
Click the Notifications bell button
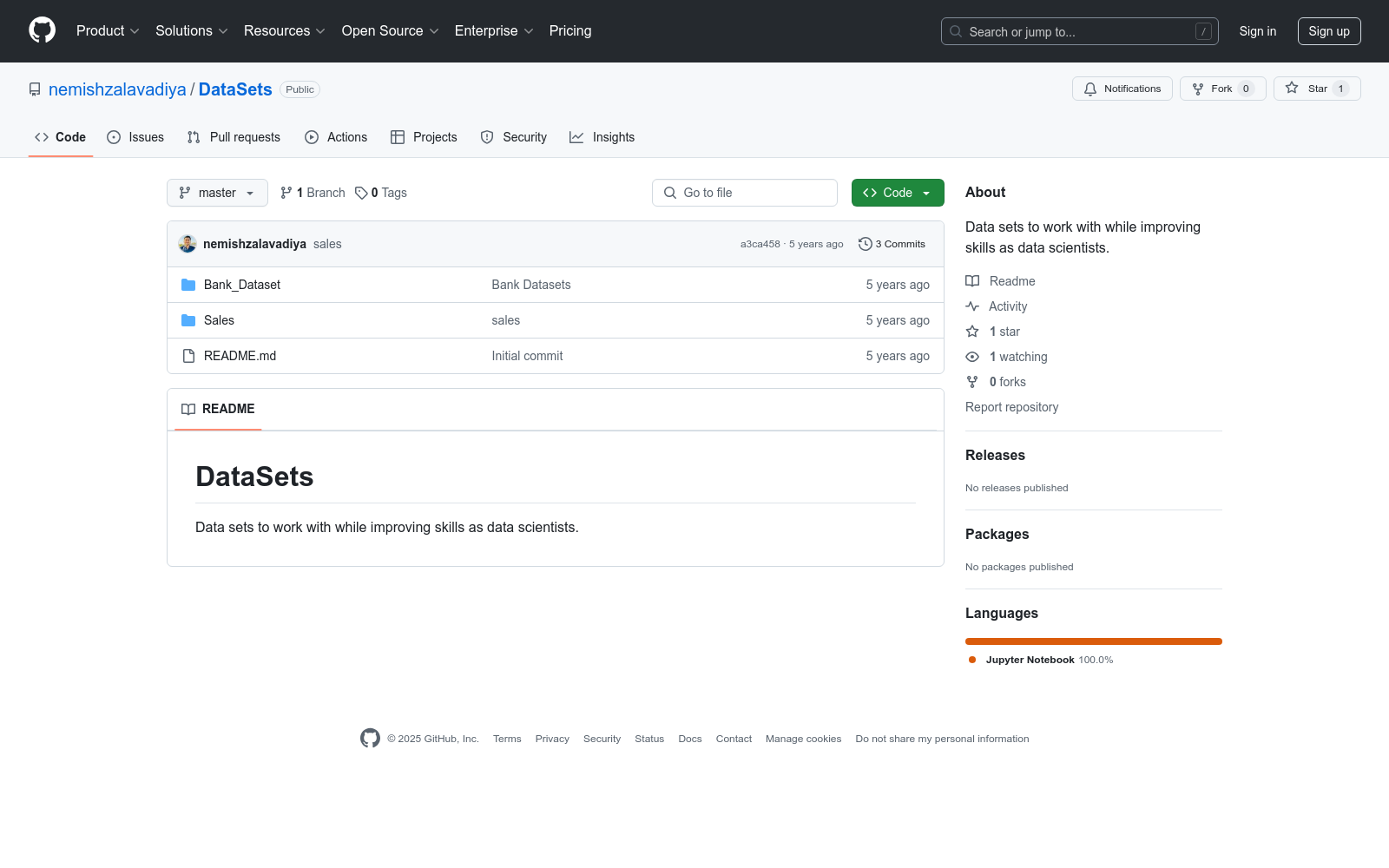coord(1122,89)
